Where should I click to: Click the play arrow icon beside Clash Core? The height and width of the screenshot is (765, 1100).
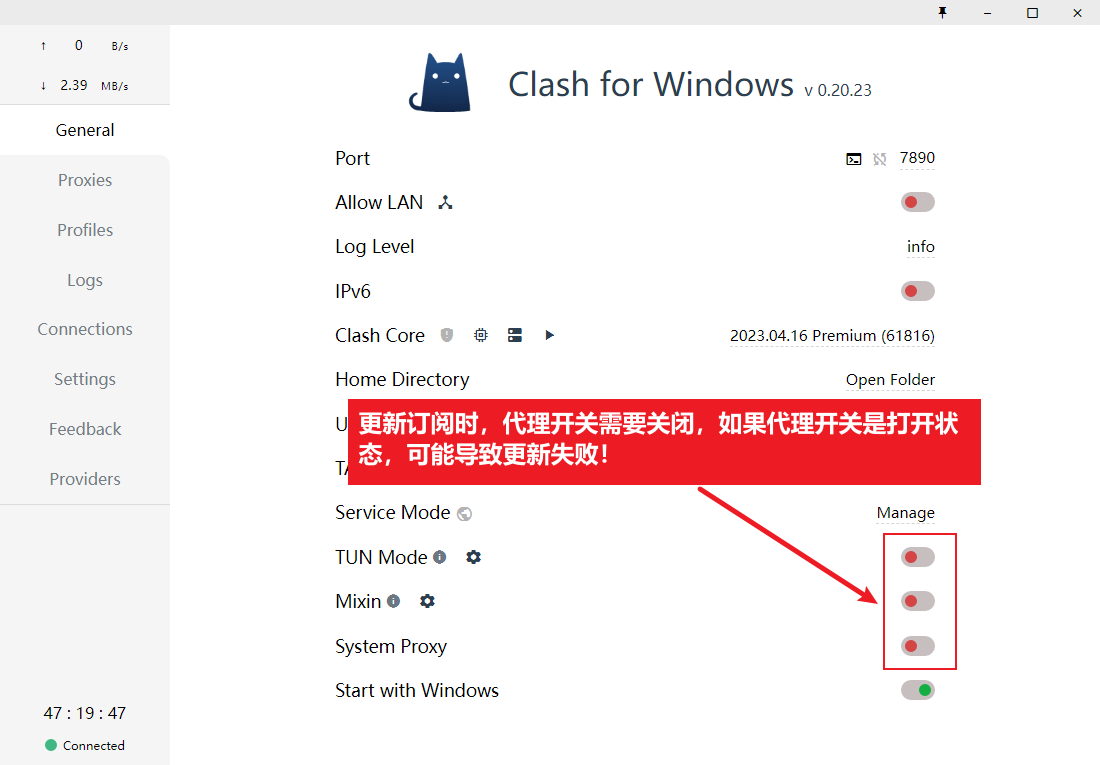click(x=549, y=335)
